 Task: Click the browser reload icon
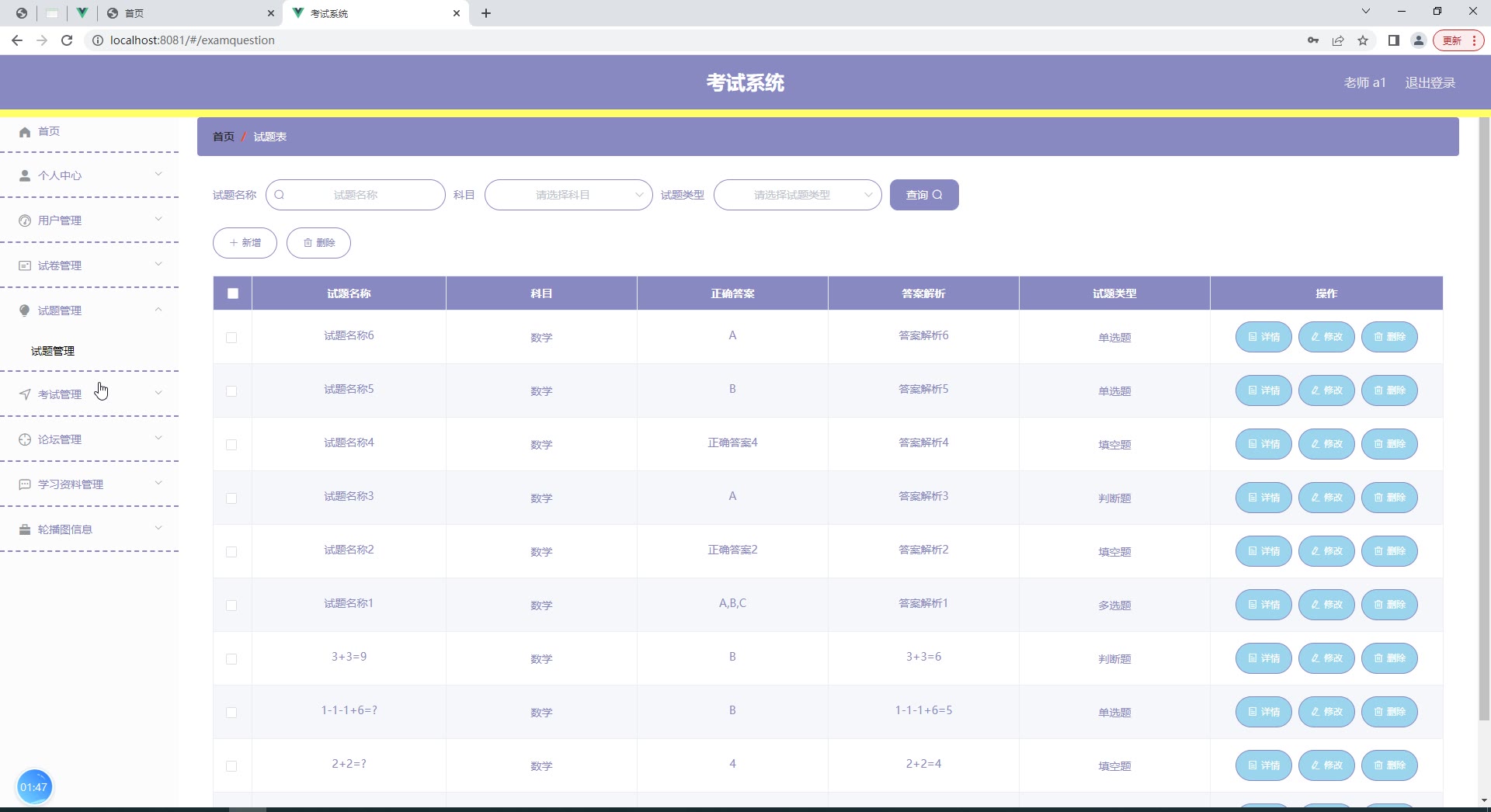coord(67,40)
